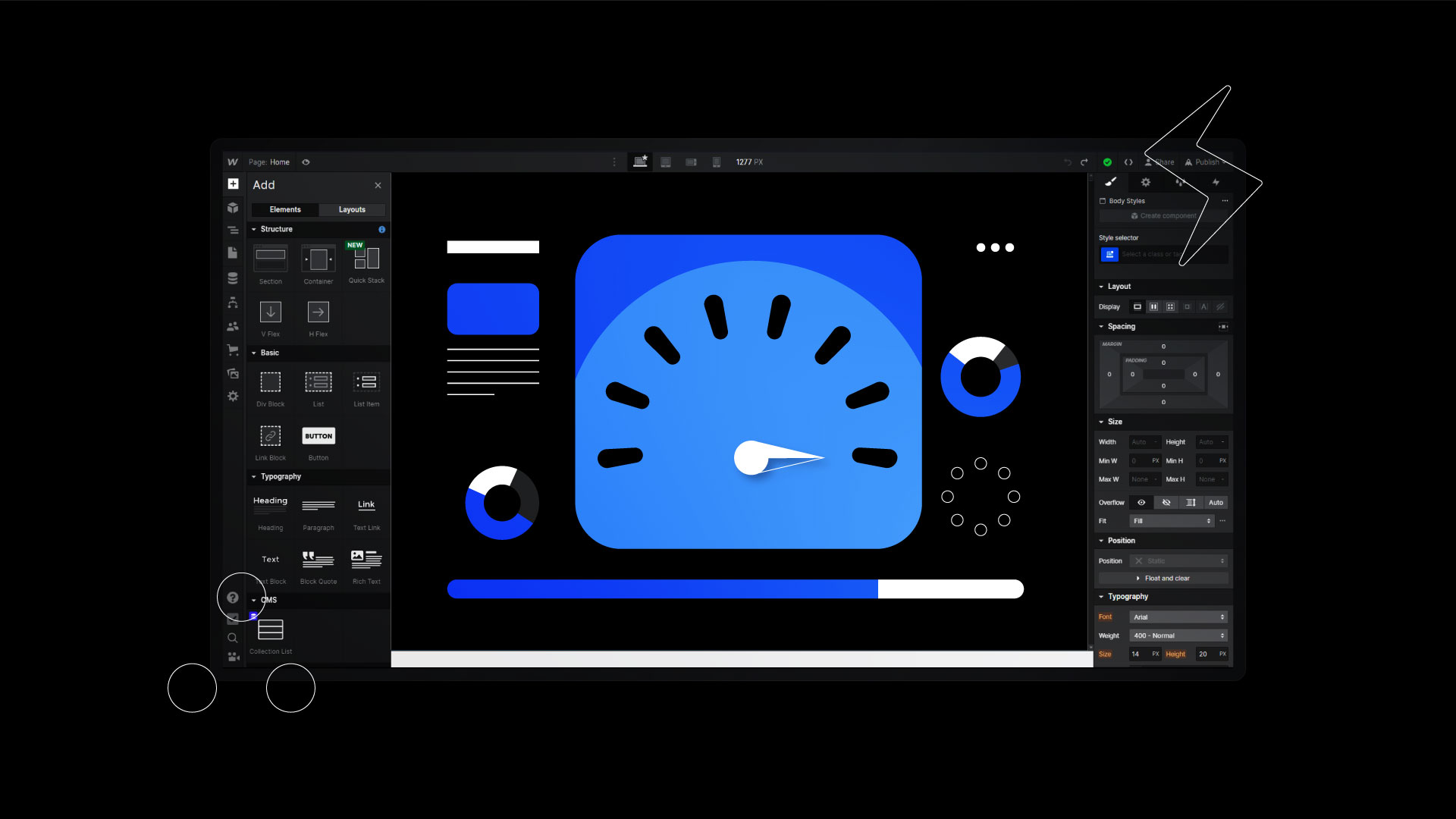Image resolution: width=1456 pixels, height=819 pixels.
Task: Open the Webflow logo menu
Action: click(233, 162)
